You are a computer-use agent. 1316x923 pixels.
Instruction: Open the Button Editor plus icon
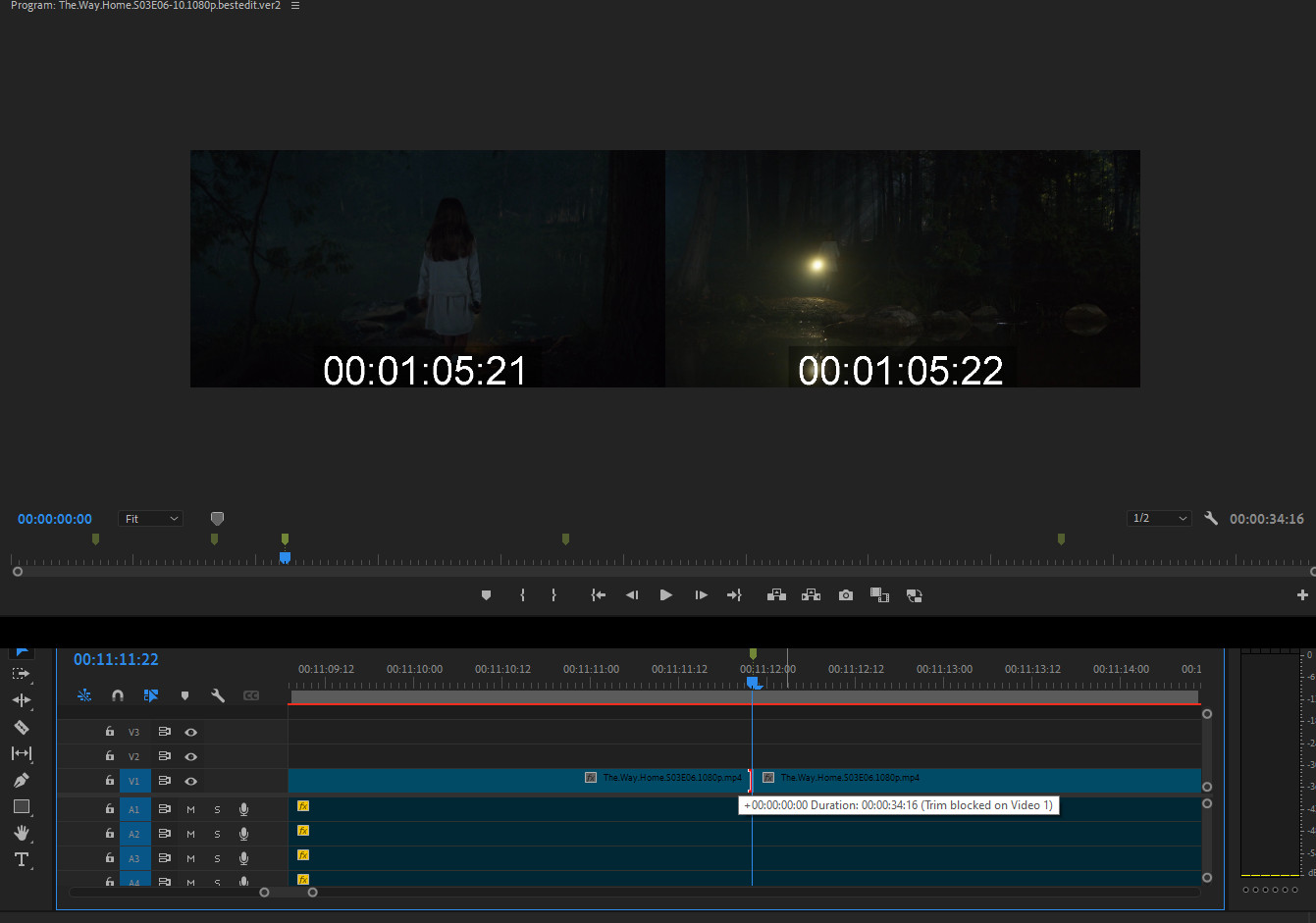pyautogui.click(x=1302, y=595)
